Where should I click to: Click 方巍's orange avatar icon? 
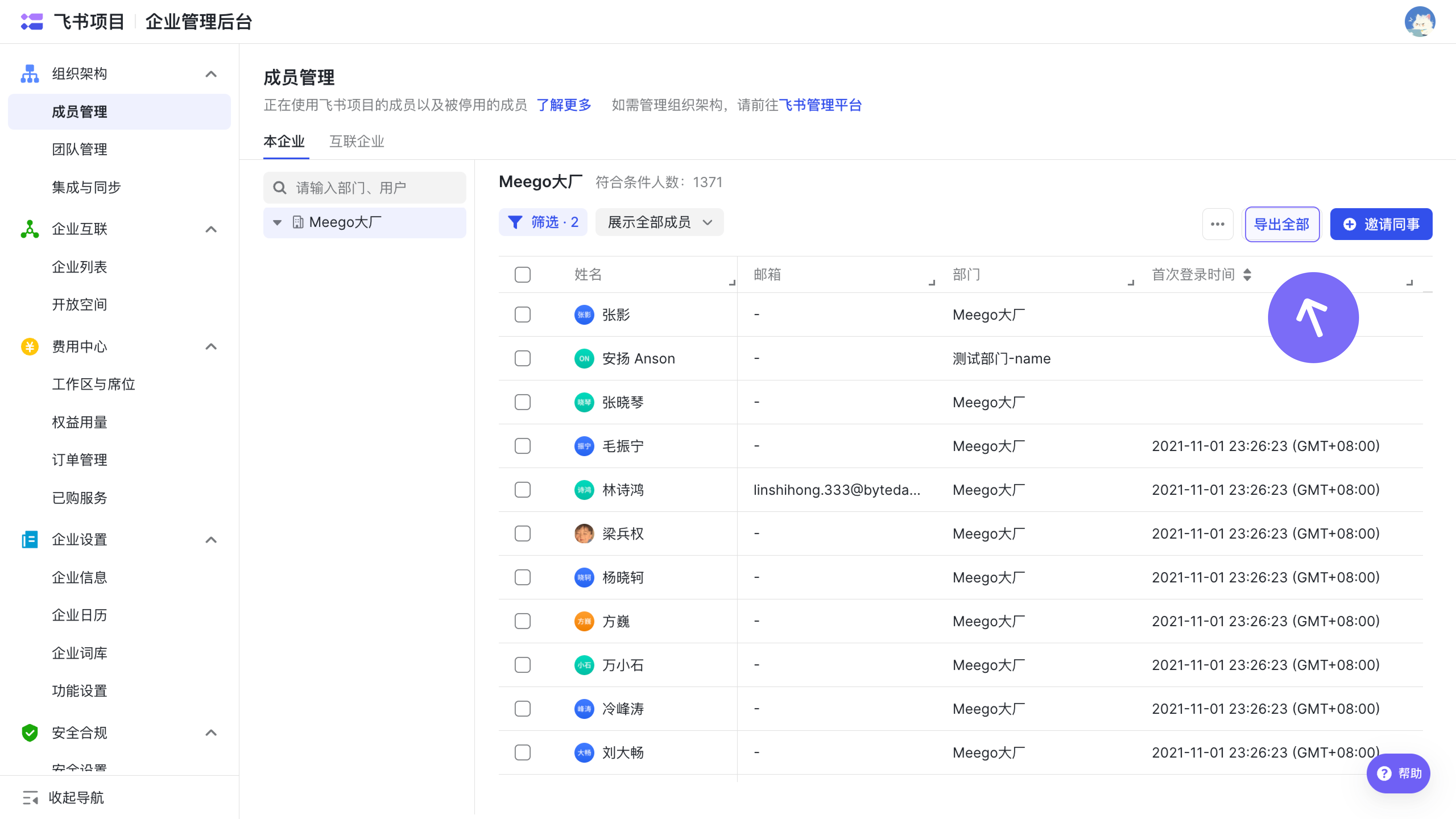point(584,621)
